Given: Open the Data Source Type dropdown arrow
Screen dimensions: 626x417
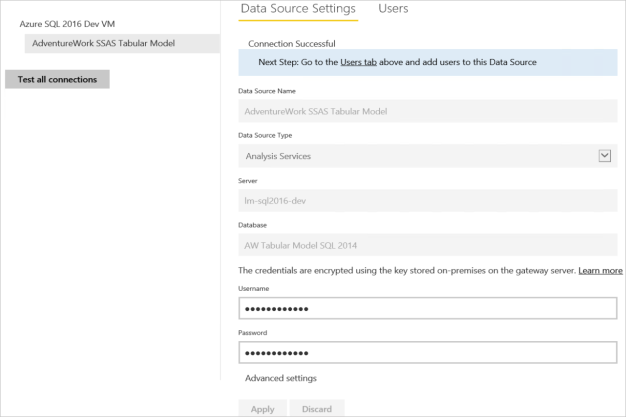Looking at the screenshot, I should click(604, 155).
